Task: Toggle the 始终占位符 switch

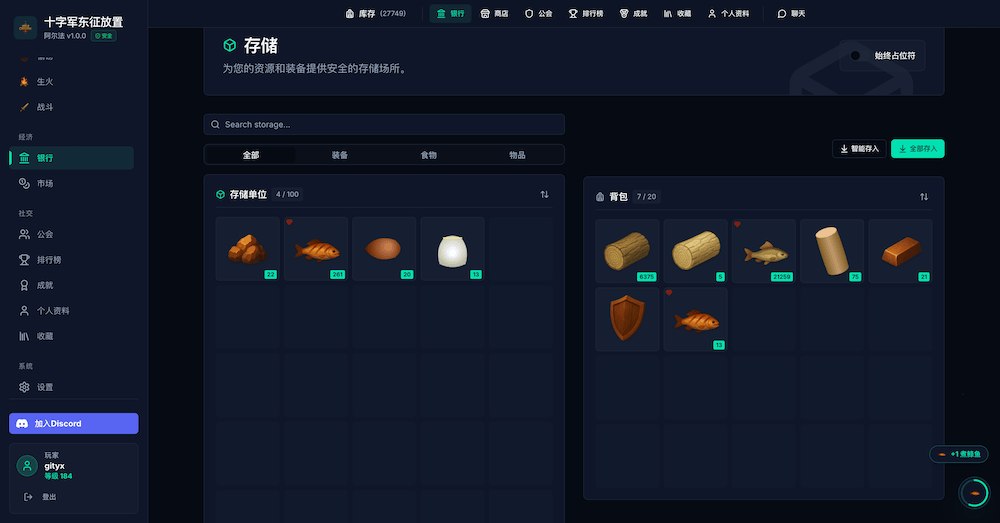Action: (x=856, y=56)
